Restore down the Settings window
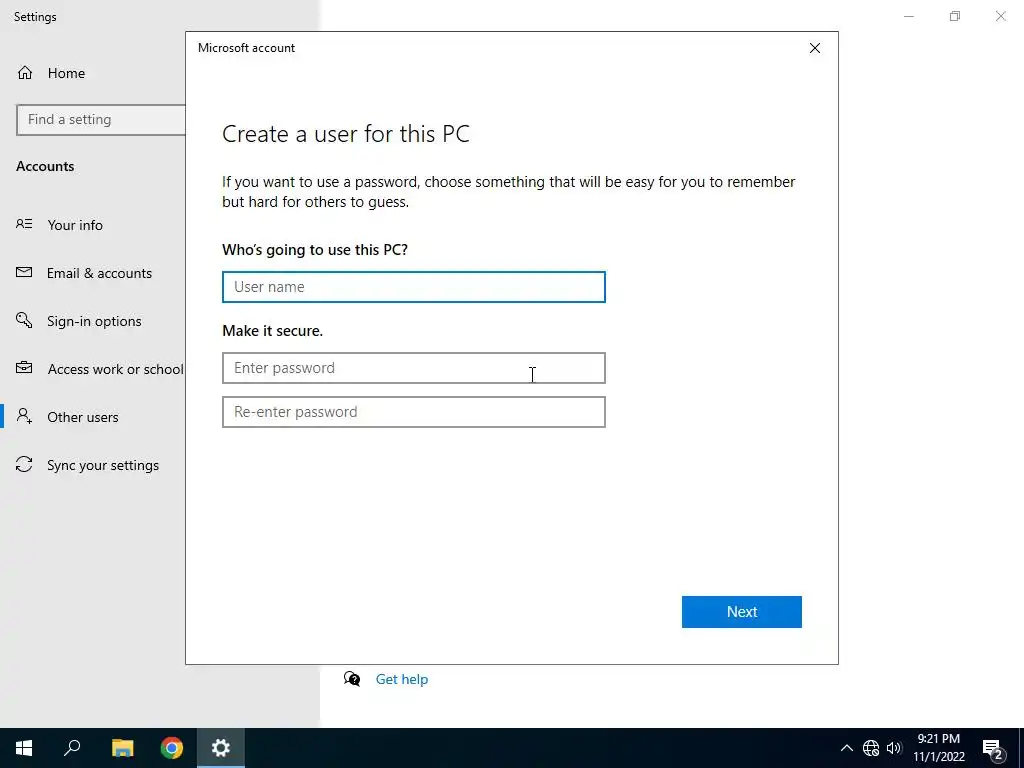Viewport: 1024px width, 768px height. pyautogui.click(x=955, y=16)
